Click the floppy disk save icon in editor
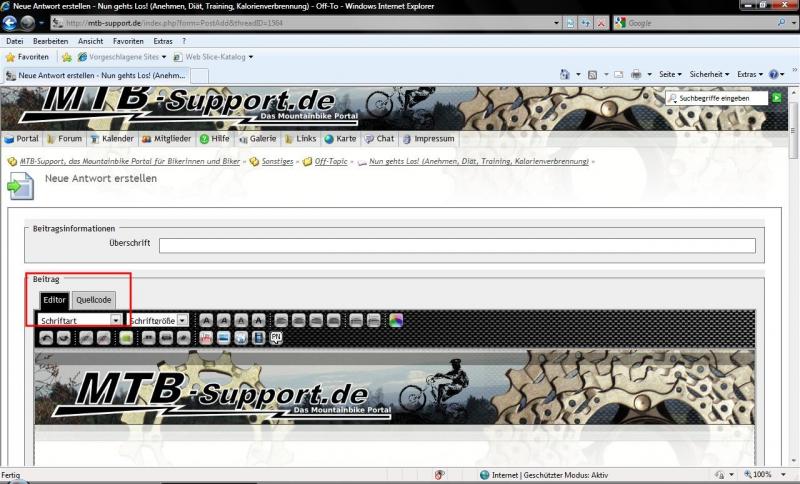 258,339
